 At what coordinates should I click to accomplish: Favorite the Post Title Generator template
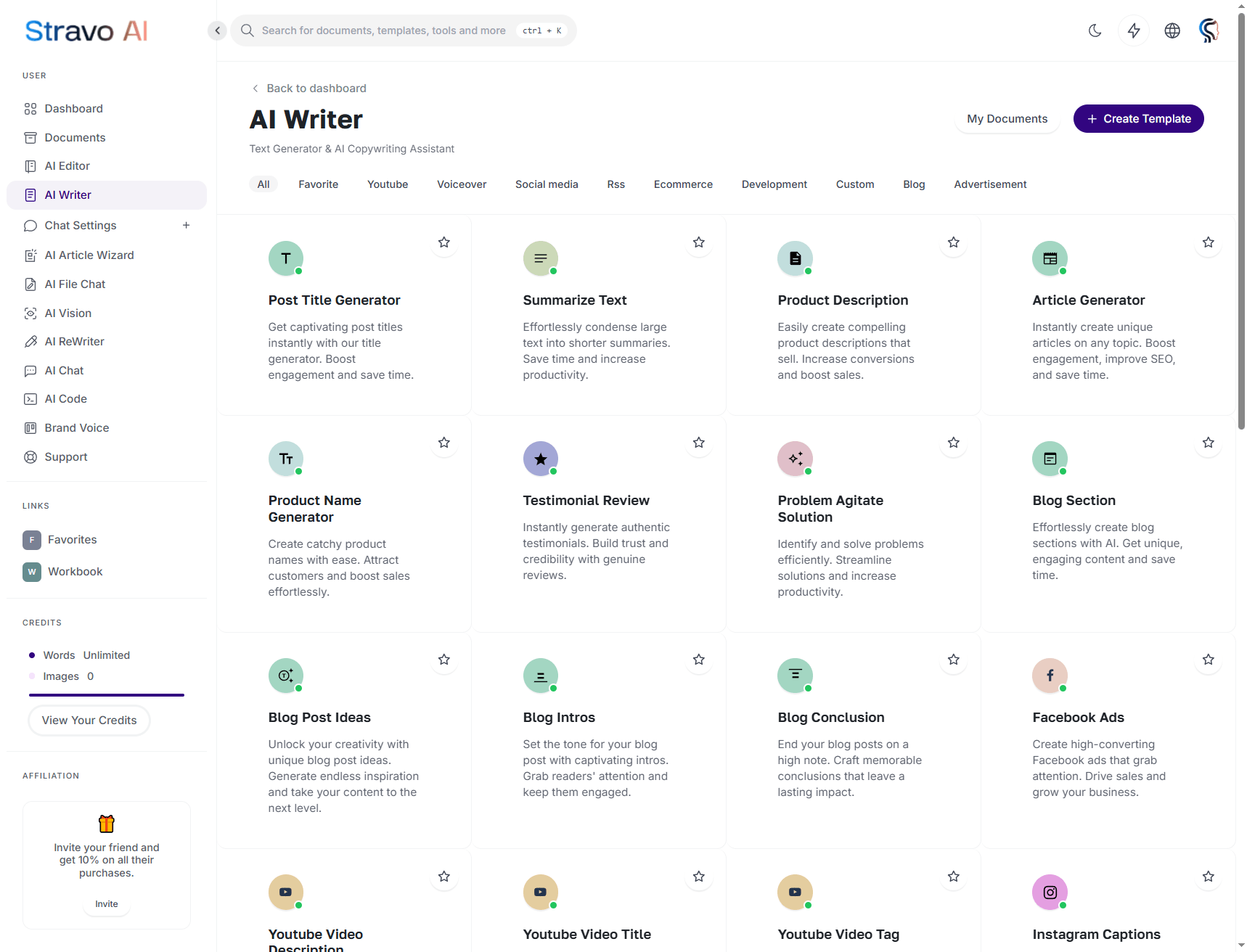click(444, 242)
